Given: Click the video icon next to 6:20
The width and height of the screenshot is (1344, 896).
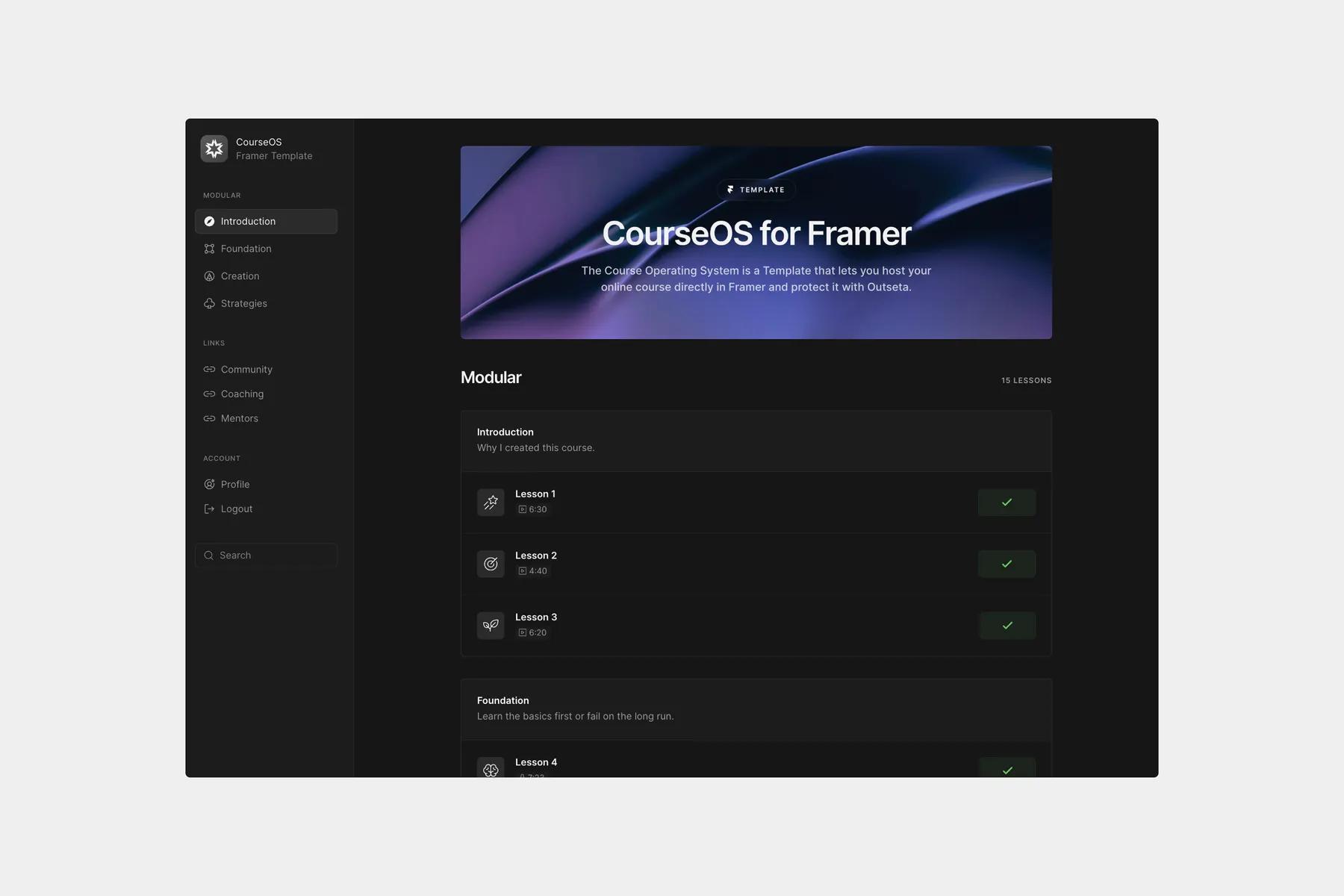Looking at the screenshot, I should [523, 633].
